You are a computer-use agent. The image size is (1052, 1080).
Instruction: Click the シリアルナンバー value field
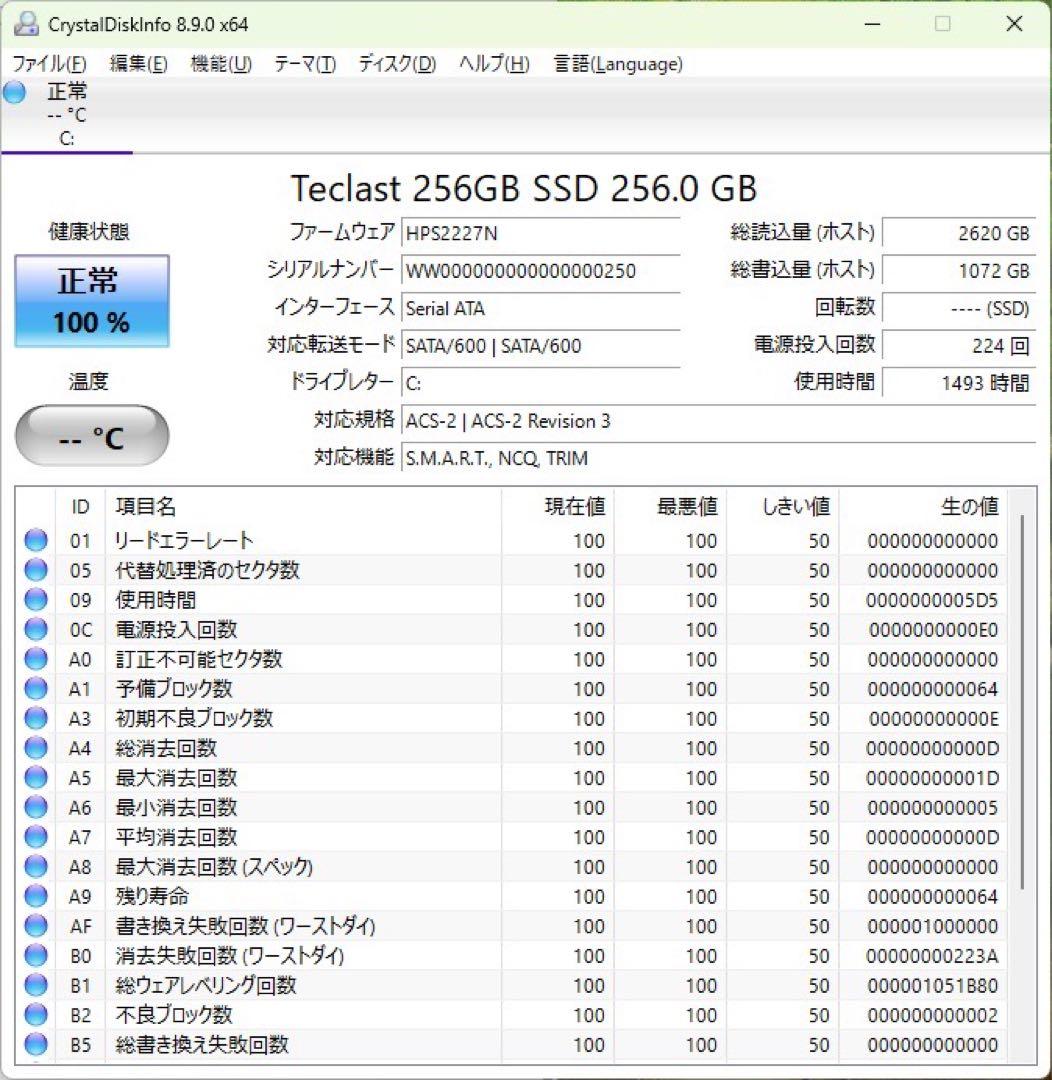541,271
